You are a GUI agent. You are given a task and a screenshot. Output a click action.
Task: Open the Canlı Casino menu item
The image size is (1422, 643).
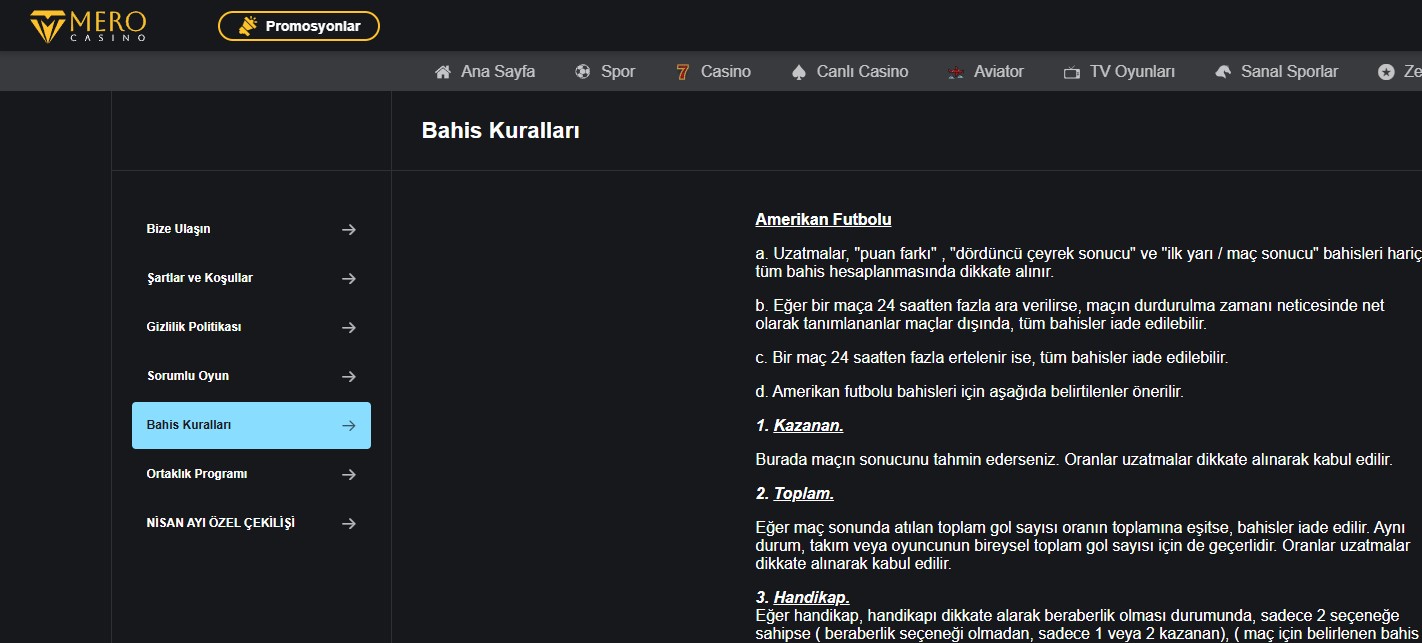(x=862, y=72)
